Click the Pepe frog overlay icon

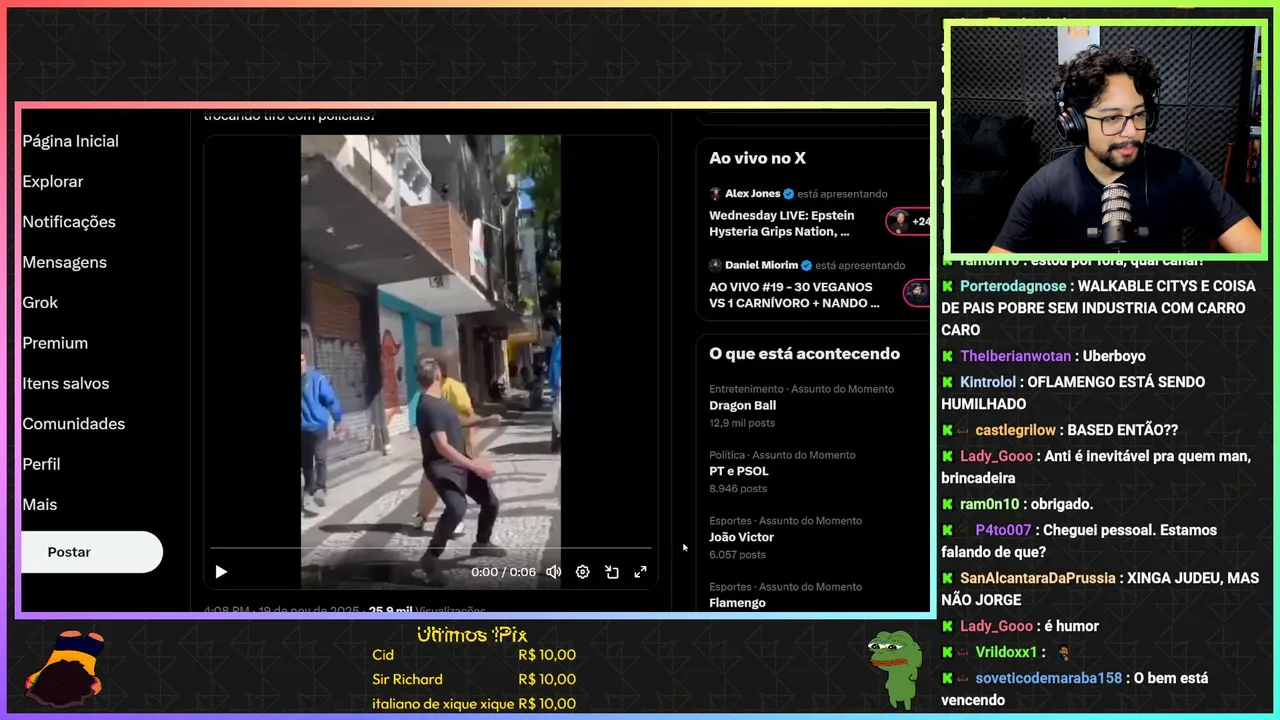pyautogui.click(x=894, y=669)
